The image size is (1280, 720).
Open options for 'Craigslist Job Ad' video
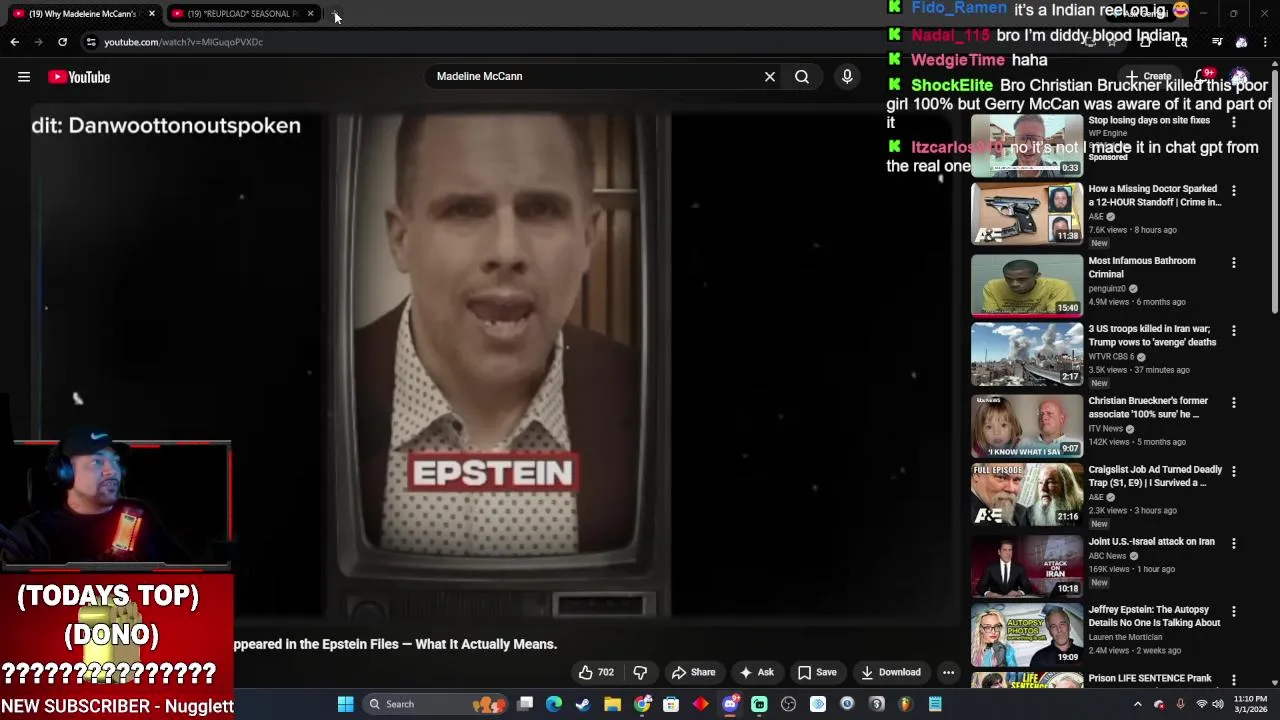[1234, 471]
